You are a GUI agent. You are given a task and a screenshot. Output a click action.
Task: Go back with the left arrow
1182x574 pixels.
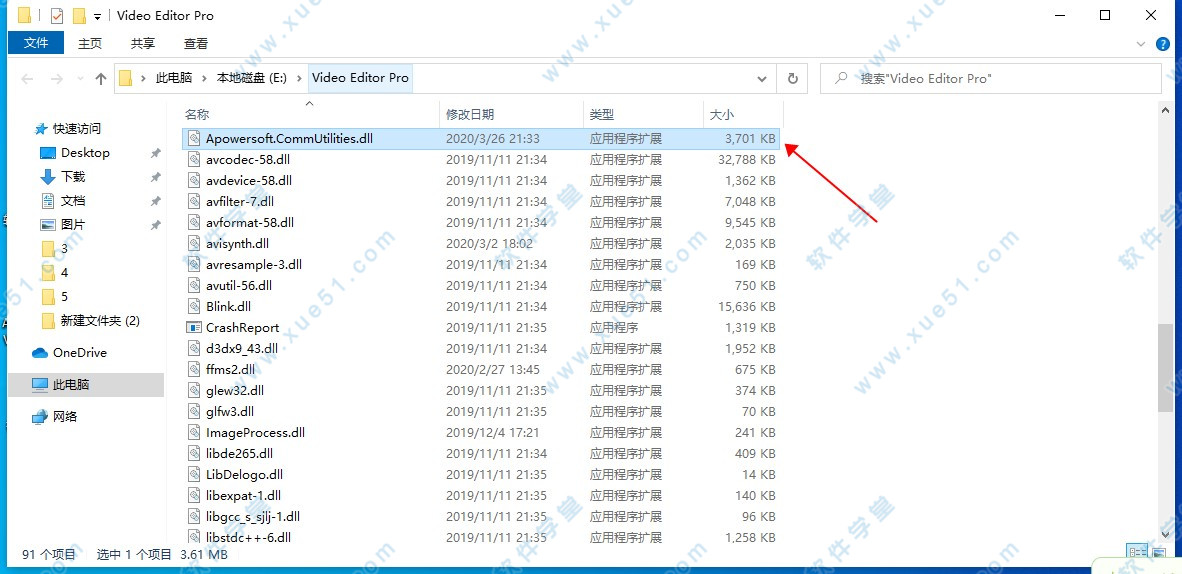[27, 78]
